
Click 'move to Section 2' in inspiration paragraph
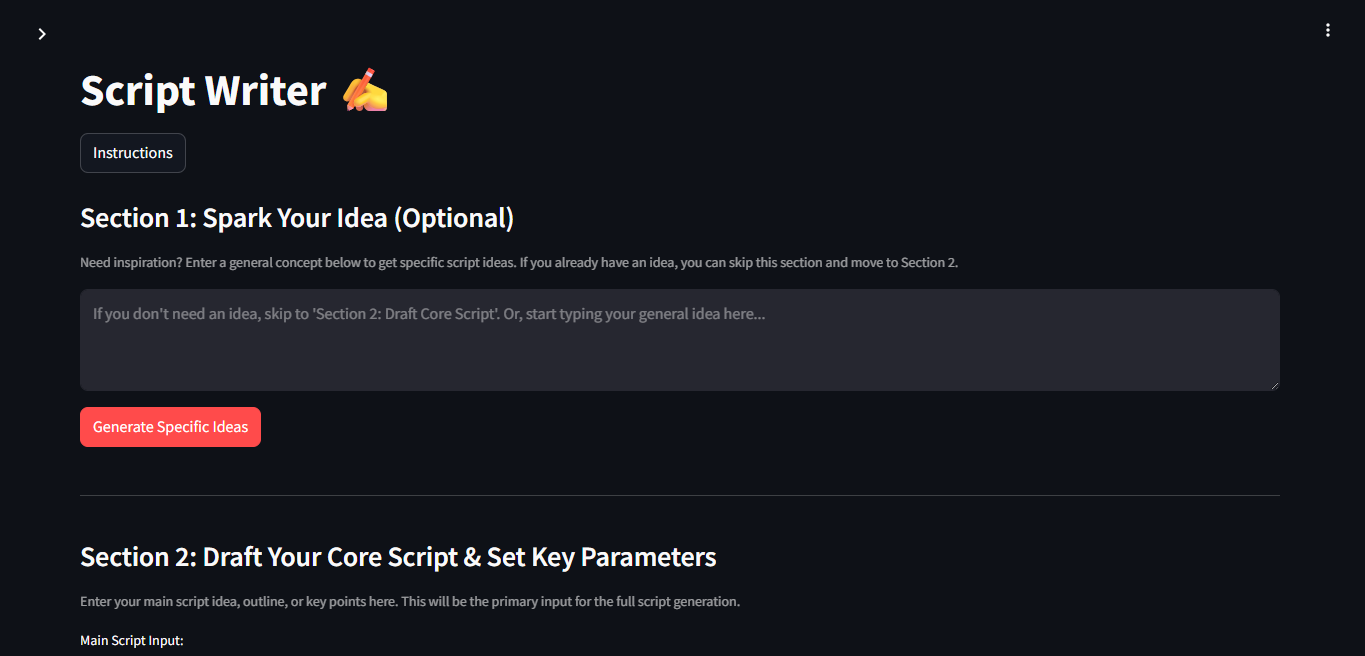coord(904,263)
